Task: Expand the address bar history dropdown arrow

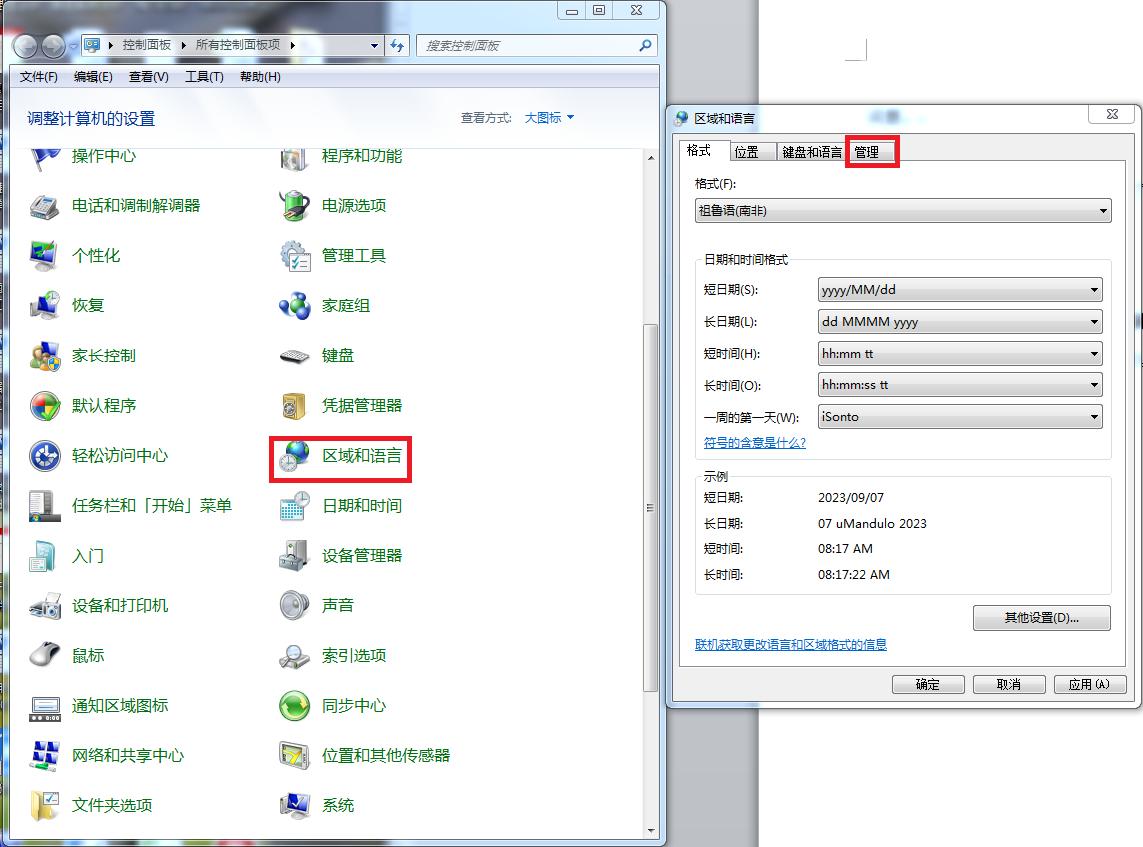Action: pos(374,45)
